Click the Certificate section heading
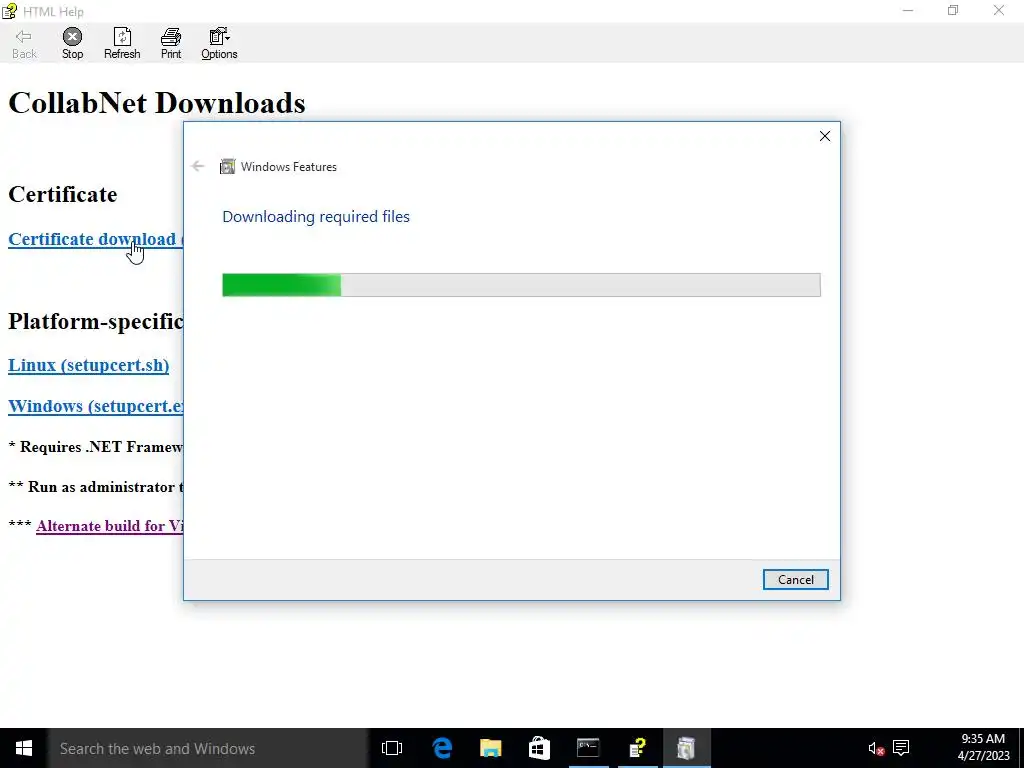Screen dimensions: 1024x768 (x=63, y=195)
